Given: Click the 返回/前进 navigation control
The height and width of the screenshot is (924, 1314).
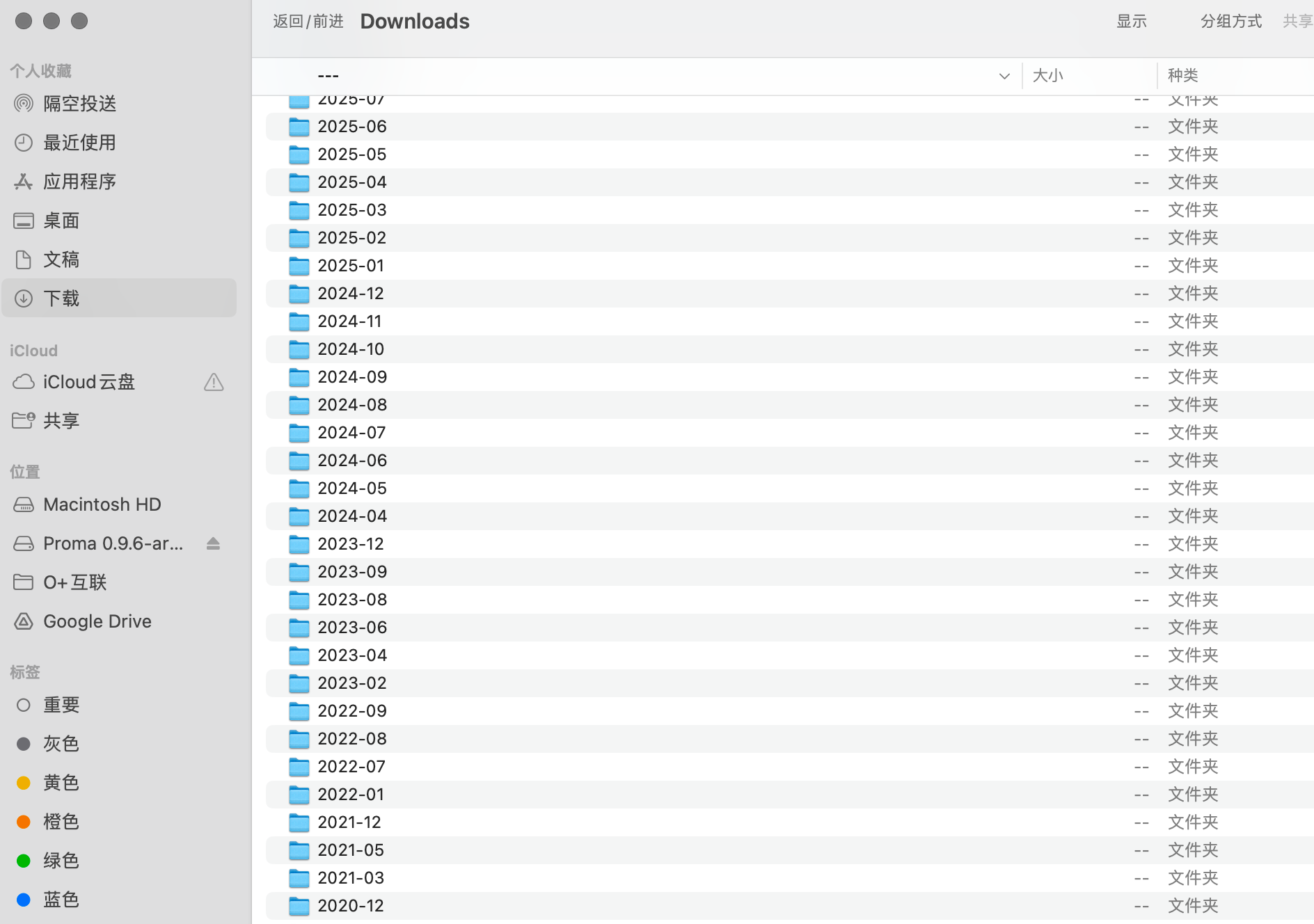Looking at the screenshot, I should click(308, 22).
